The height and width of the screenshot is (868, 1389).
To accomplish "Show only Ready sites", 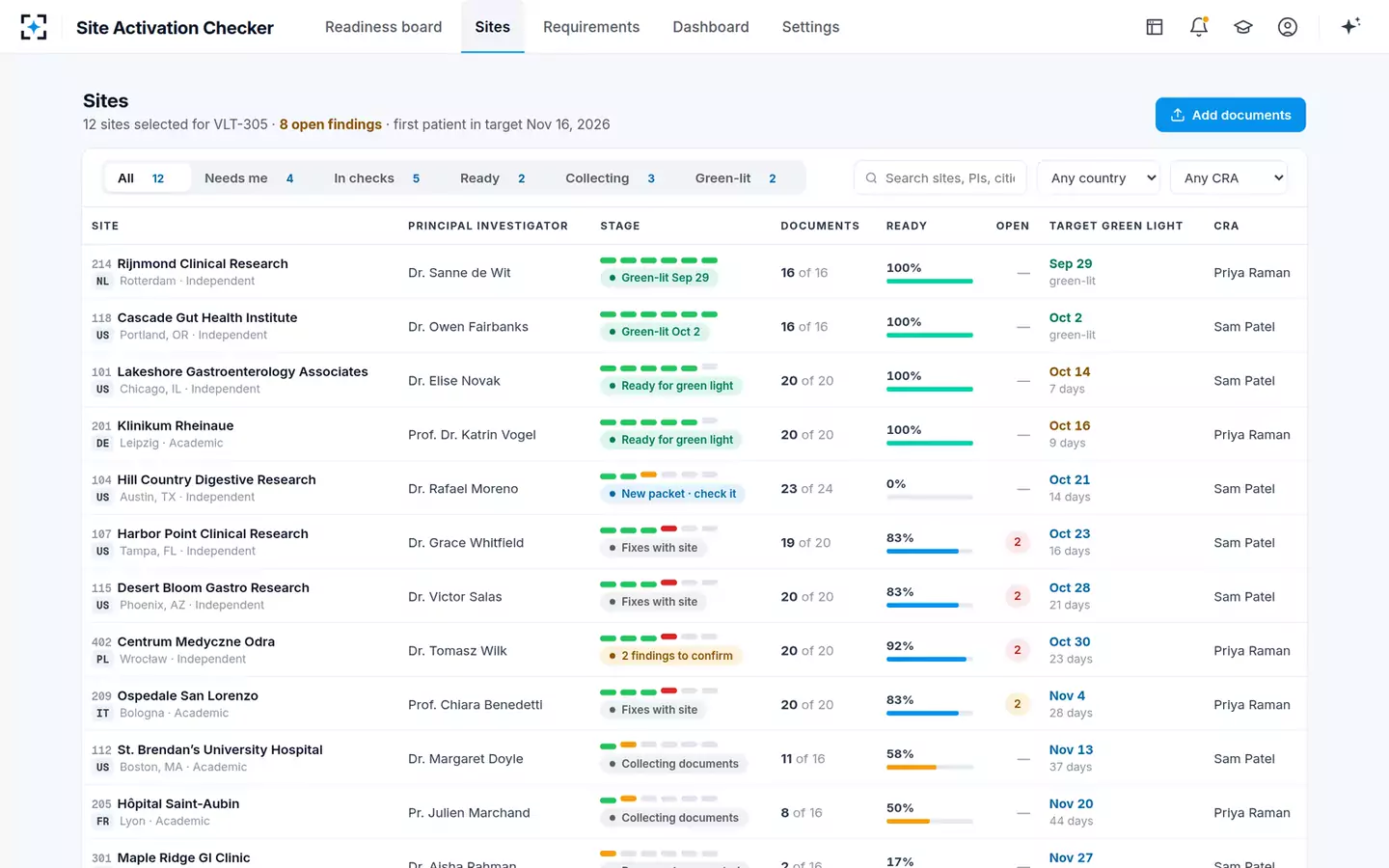I will (x=493, y=178).
